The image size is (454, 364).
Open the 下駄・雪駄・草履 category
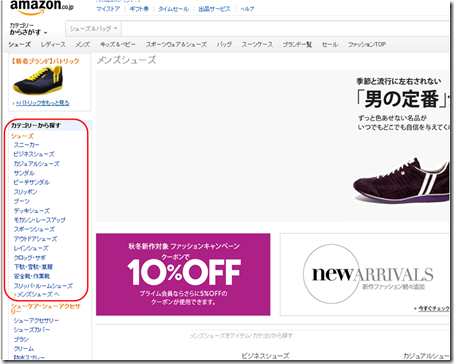point(33,267)
